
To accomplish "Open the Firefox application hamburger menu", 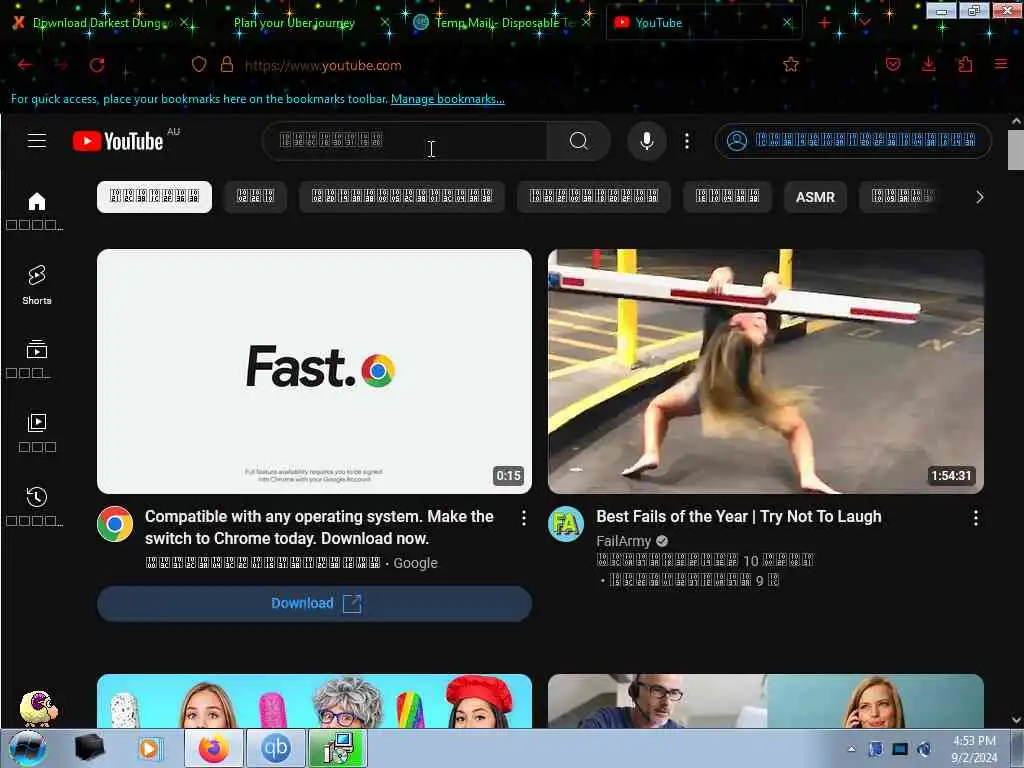I will pyautogui.click(x=1000, y=64).
